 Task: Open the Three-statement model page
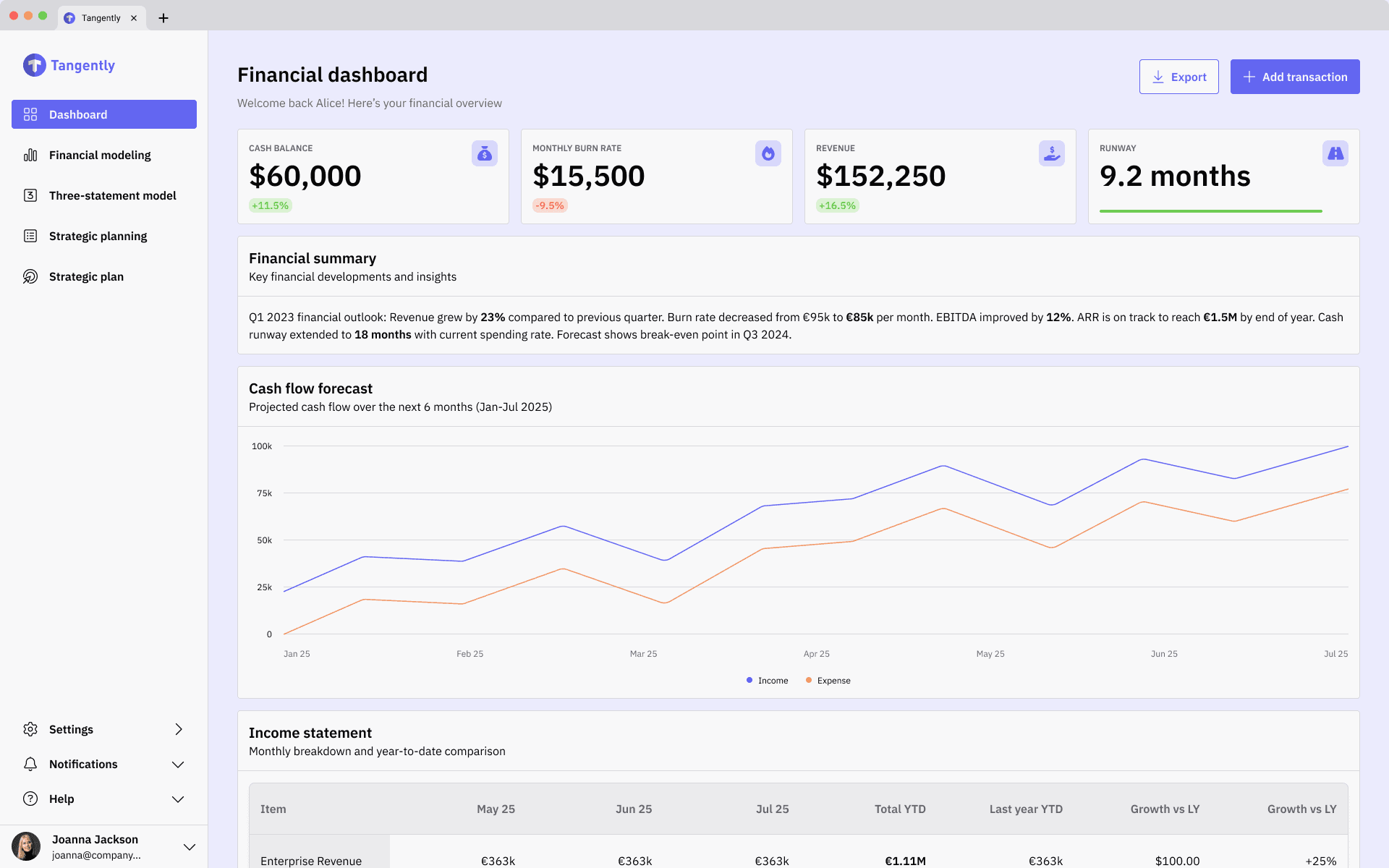pos(112,195)
